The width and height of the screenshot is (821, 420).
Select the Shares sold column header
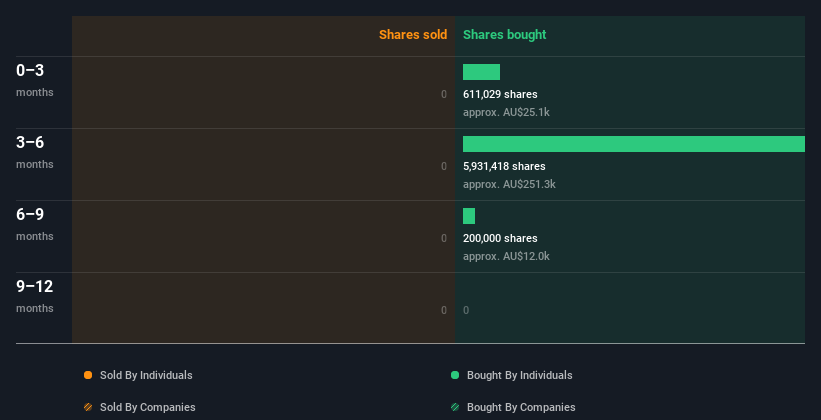(413, 35)
